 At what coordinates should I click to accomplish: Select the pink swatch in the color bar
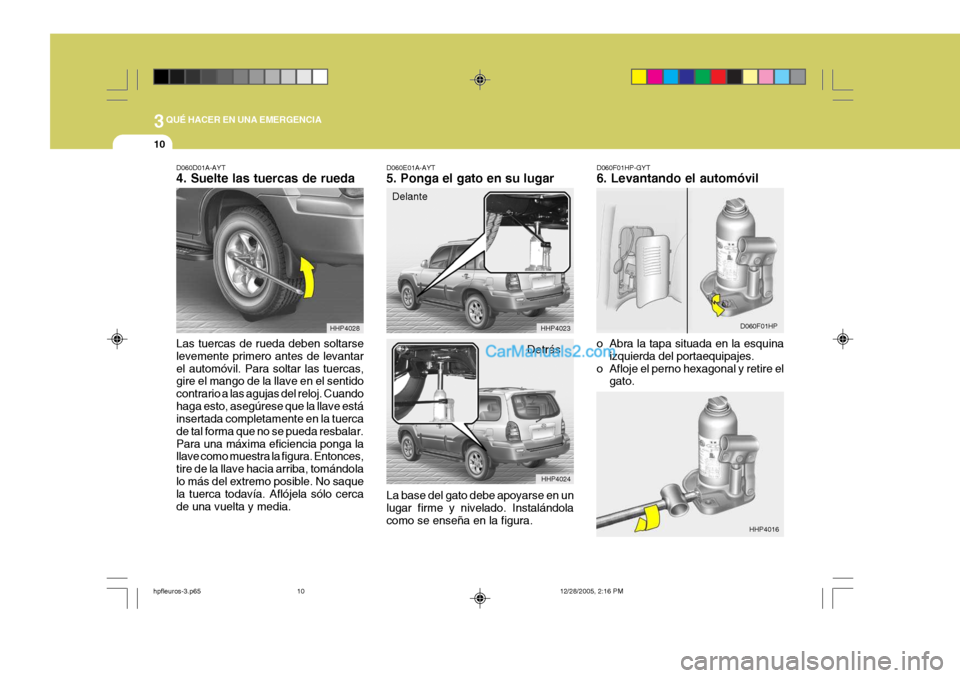[x=766, y=77]
